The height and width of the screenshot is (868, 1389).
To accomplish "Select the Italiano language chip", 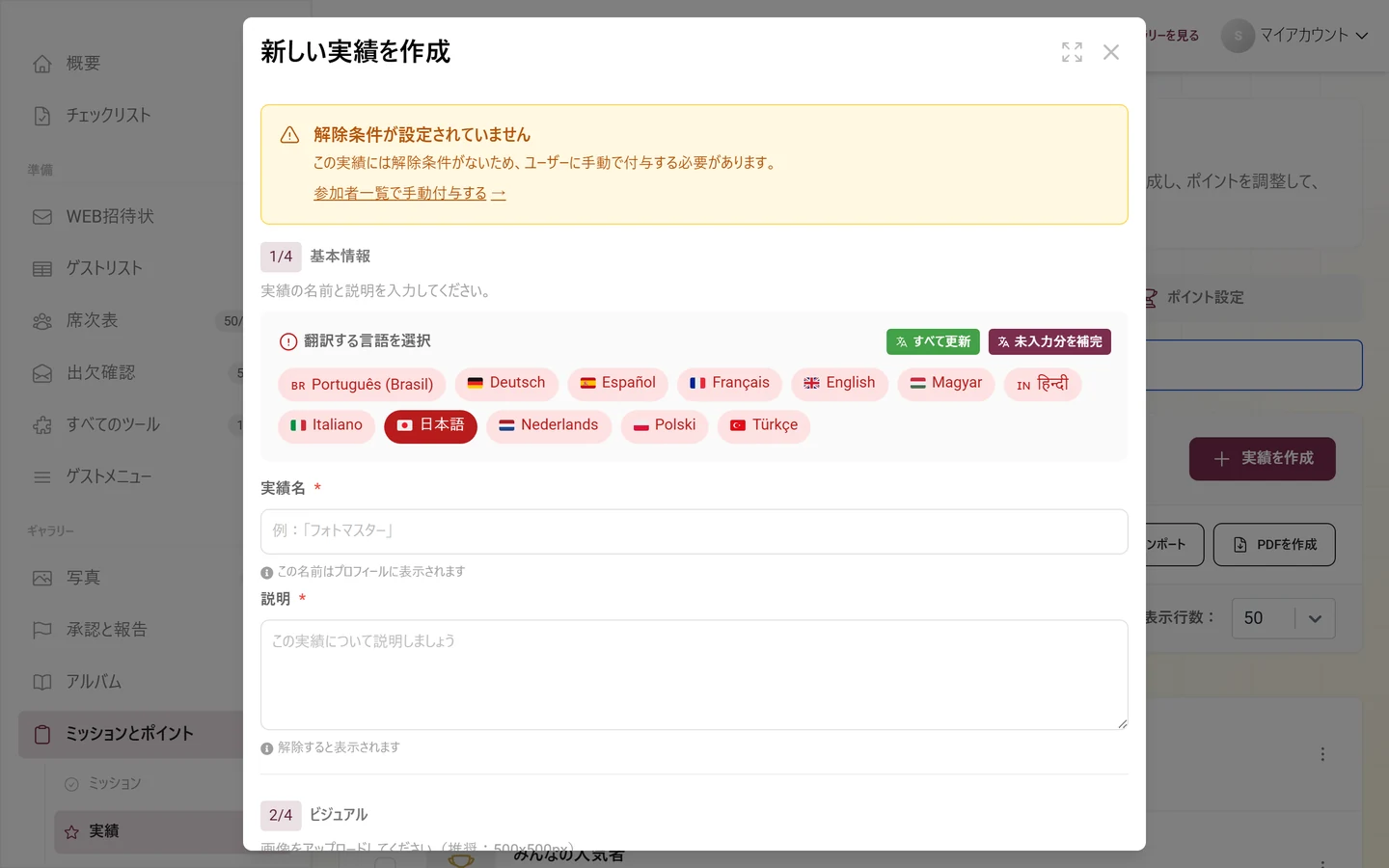I will (x=326, y=425).
